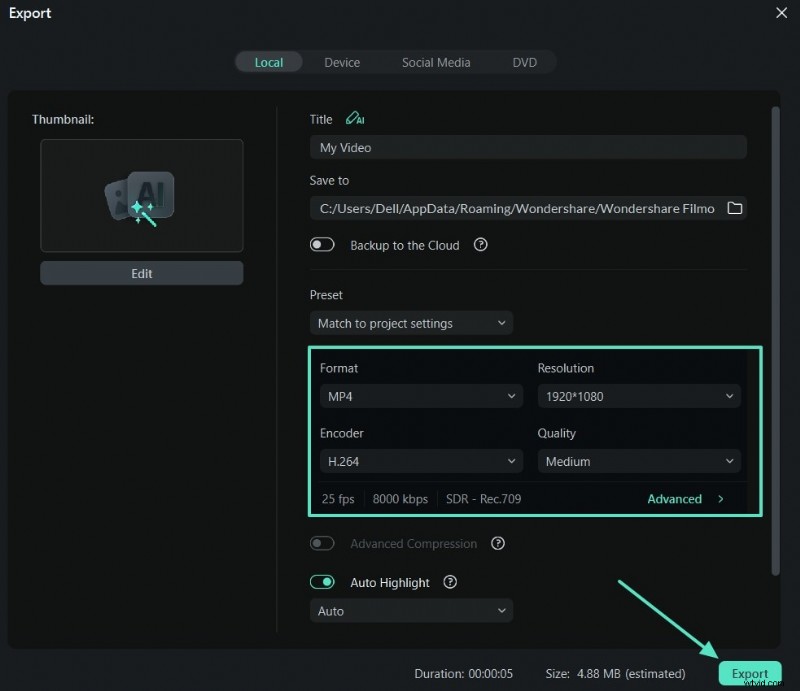This screenshot has height=691, width=800.
Task: Switch to the Device tab
Action: (x=342, y=62)
